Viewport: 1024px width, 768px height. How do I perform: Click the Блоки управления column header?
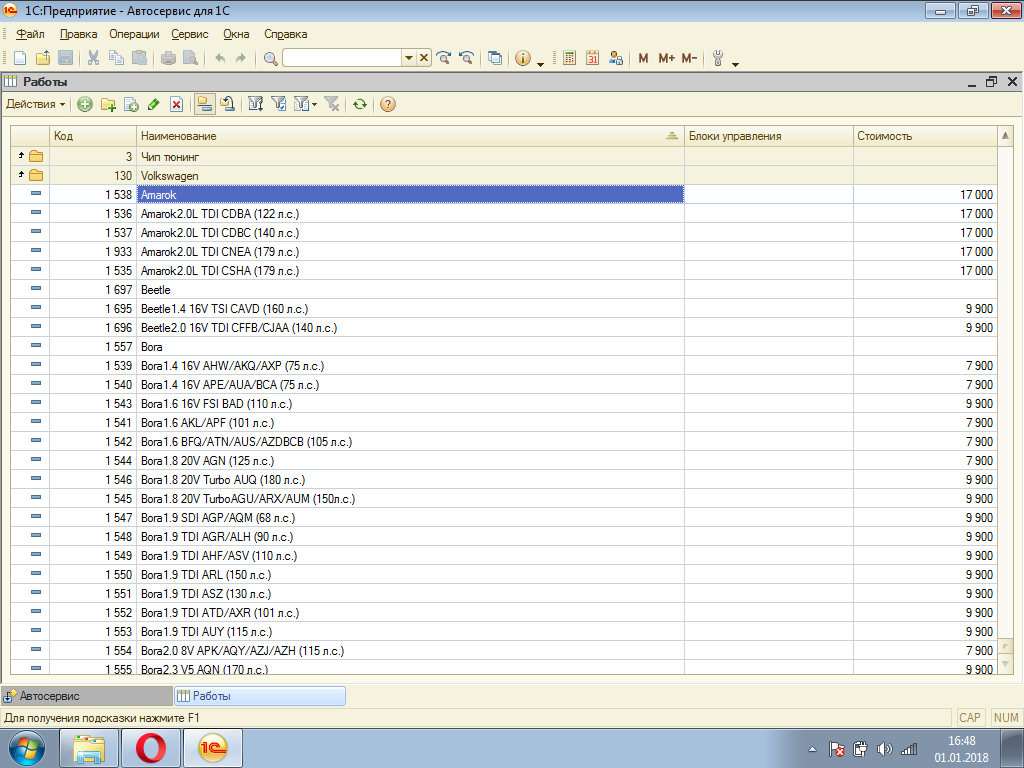(769, 136)
